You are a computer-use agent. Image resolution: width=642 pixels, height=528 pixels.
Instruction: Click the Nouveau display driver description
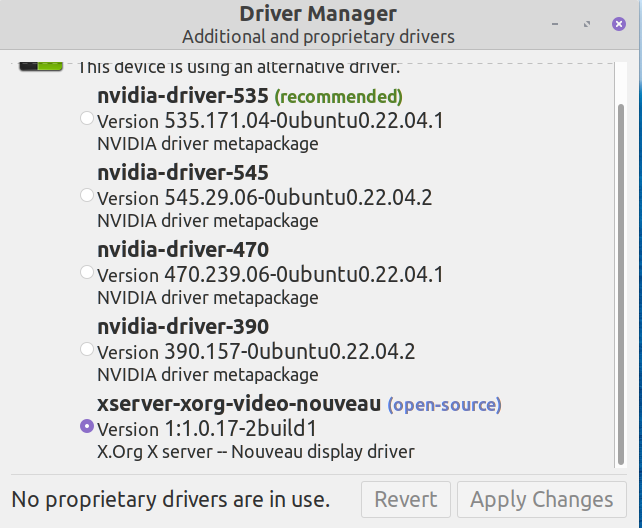(255, 451)
